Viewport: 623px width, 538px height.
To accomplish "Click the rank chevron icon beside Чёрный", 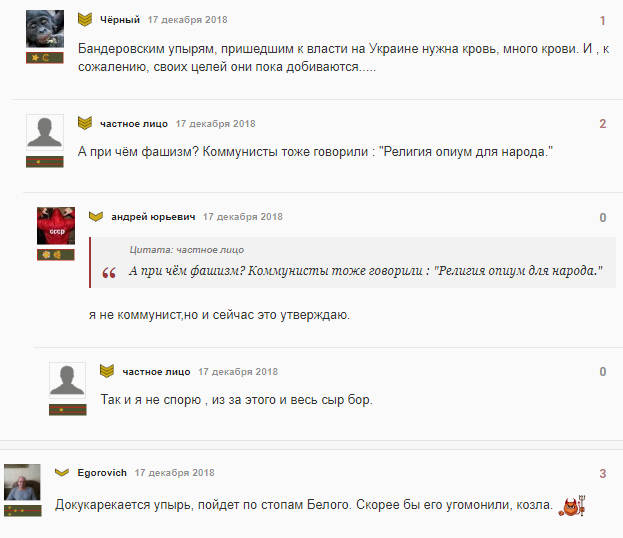I will 85,19.
